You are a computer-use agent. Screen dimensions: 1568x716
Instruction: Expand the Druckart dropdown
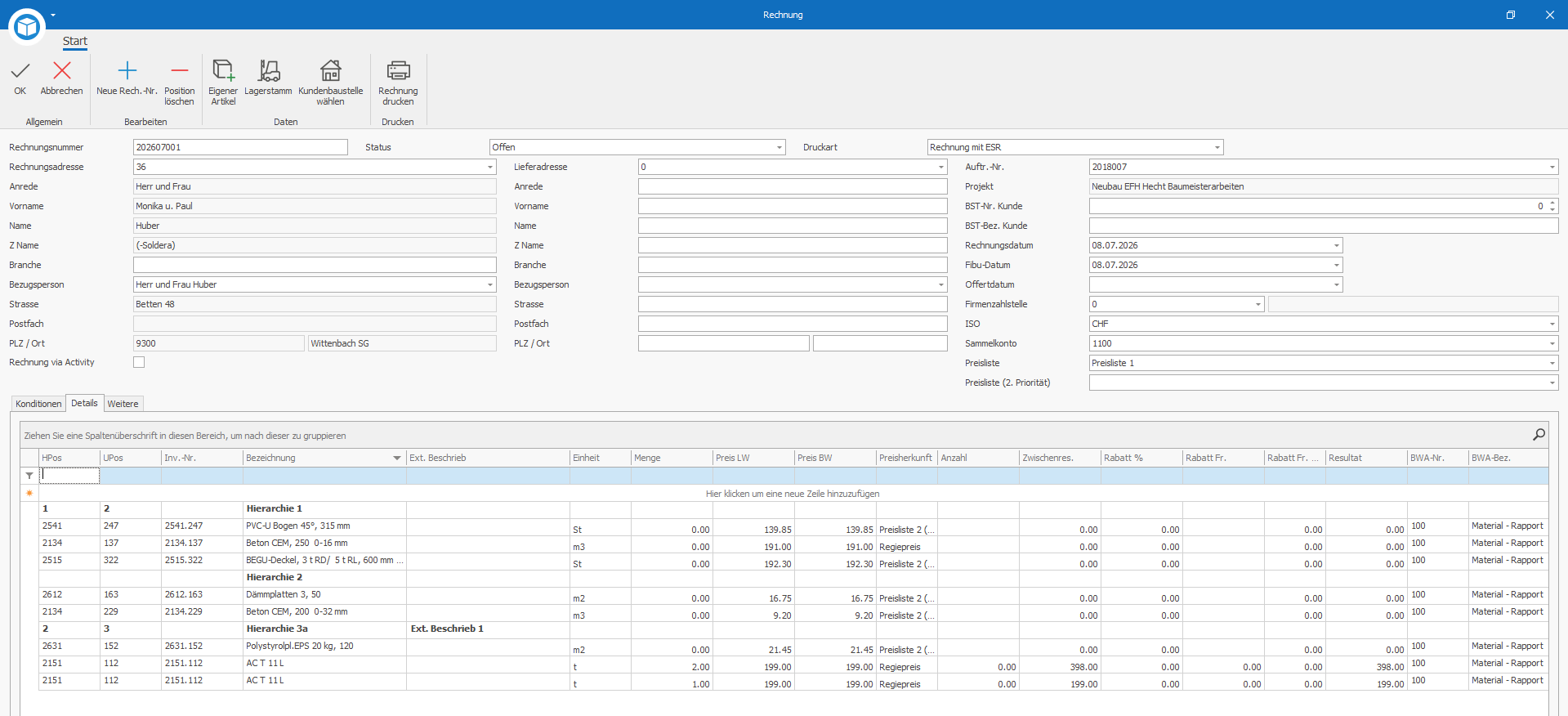(1217, 147)
